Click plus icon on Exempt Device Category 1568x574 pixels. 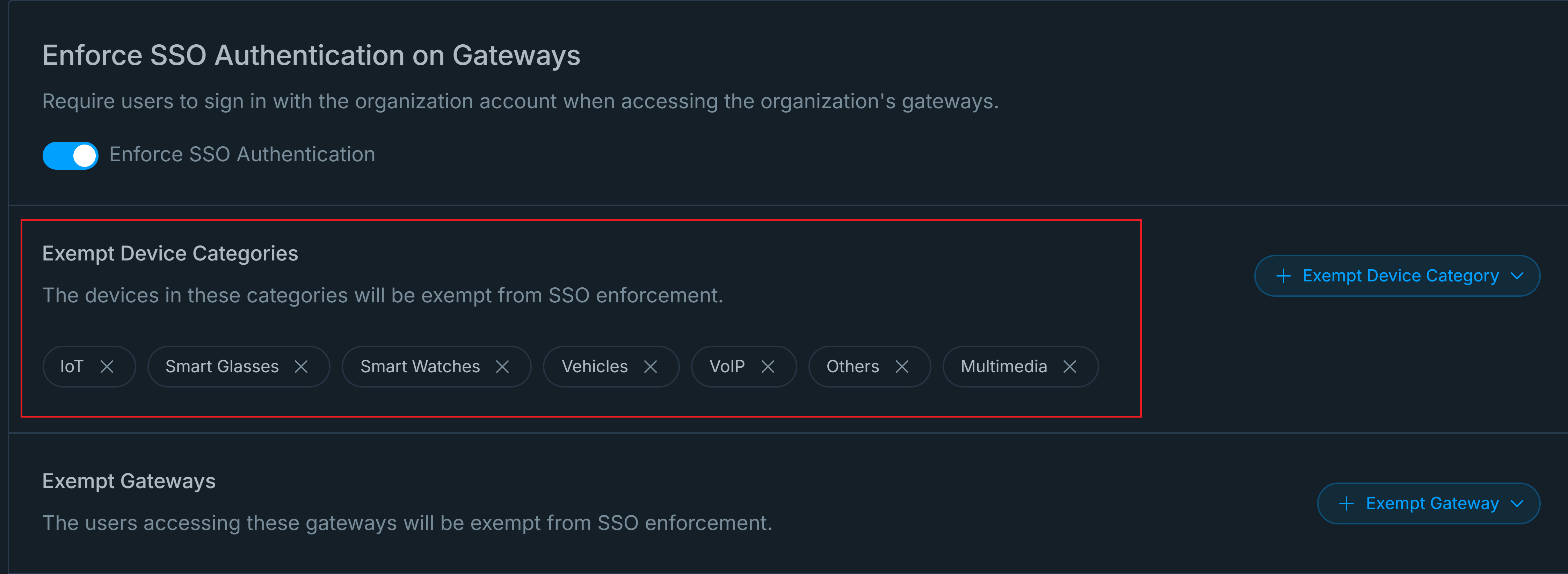pos(1284,276)
